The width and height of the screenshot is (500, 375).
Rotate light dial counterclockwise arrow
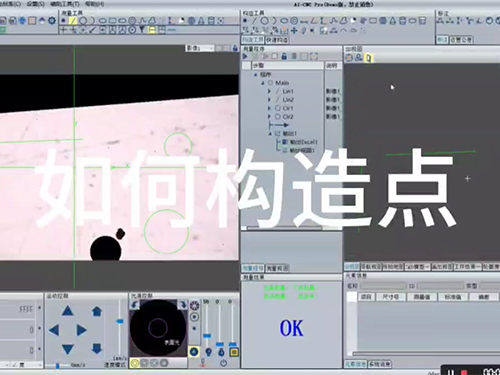[134, 305]
